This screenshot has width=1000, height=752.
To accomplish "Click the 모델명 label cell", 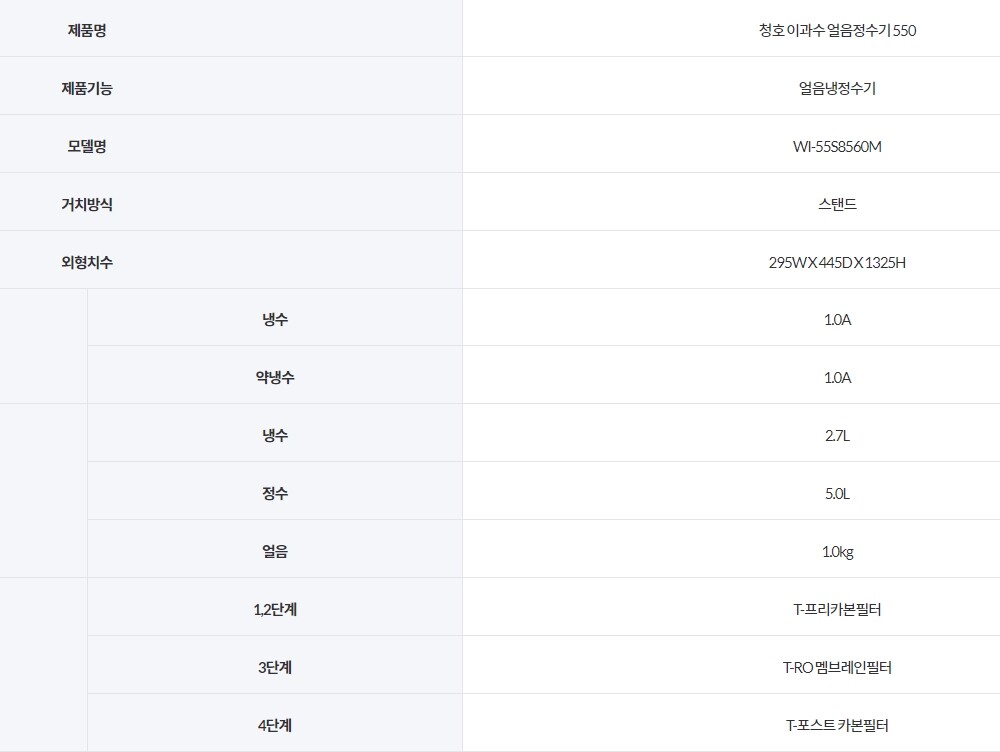I will (87, 146).
